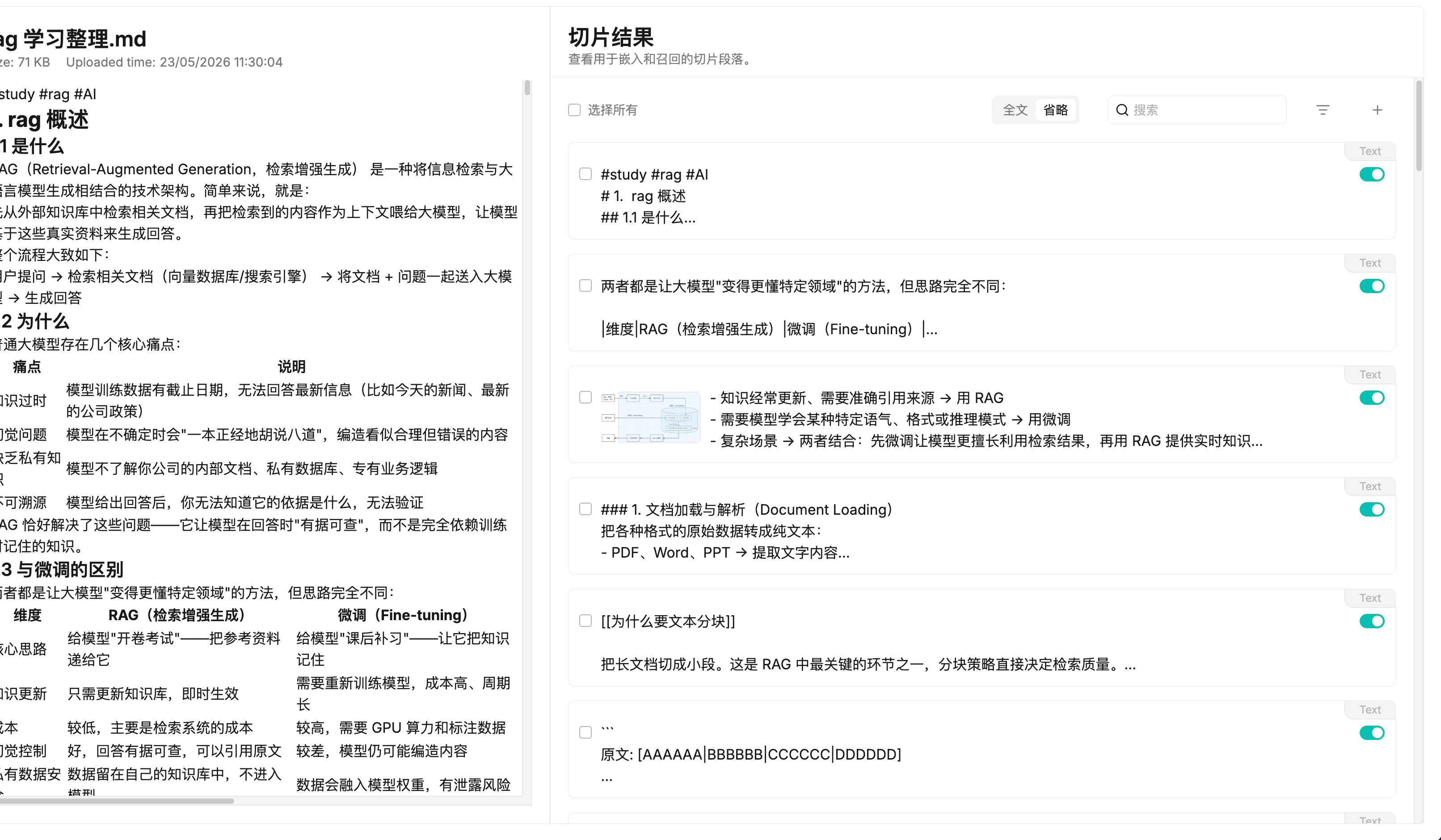Image resolution: width=1441 pixels, height=840 pixels.
Task: Click the Text tag on #study chunk
Action: 1370,151
